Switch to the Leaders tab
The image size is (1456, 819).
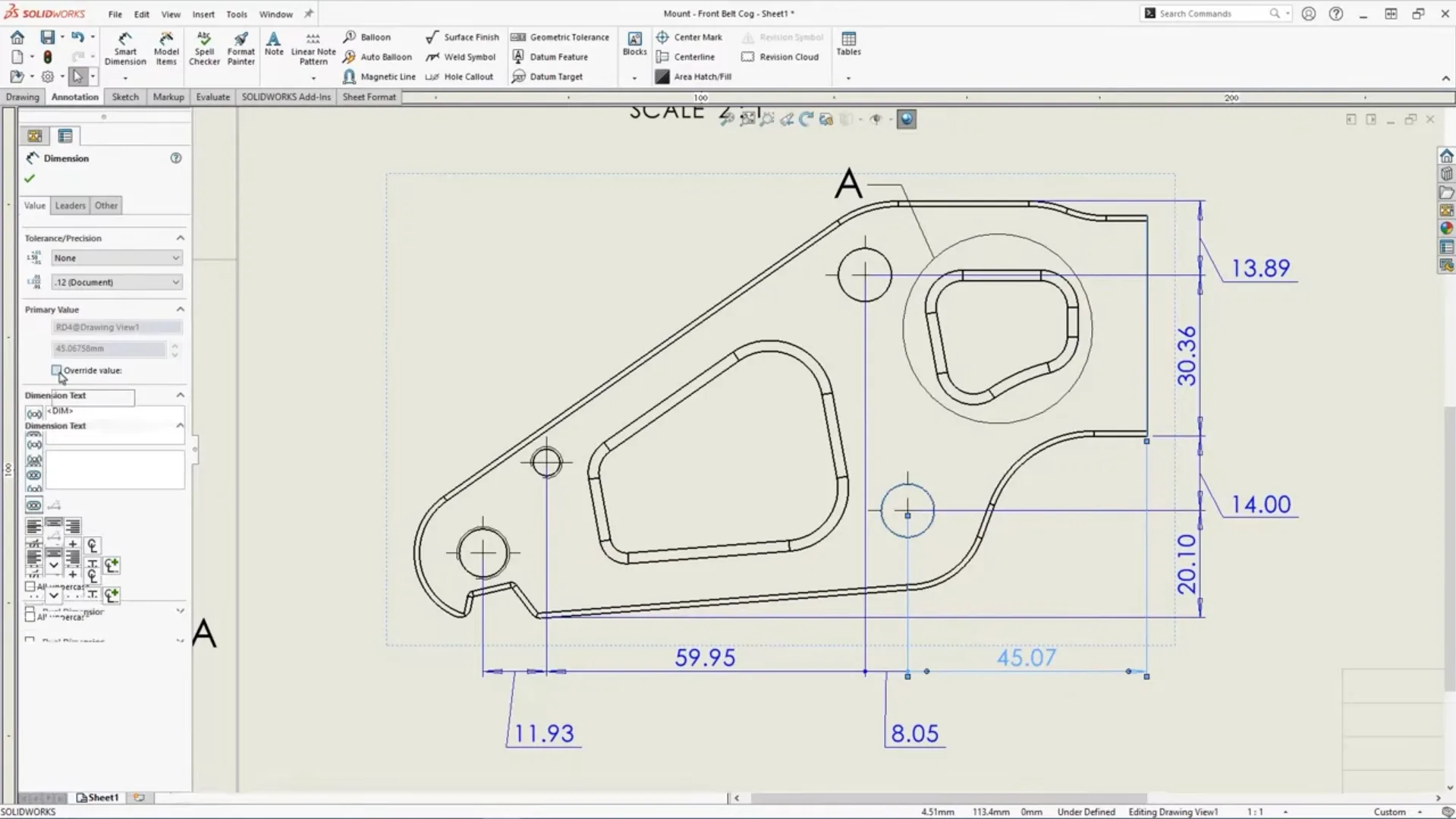pyautogui.click(x=70, y=206)
